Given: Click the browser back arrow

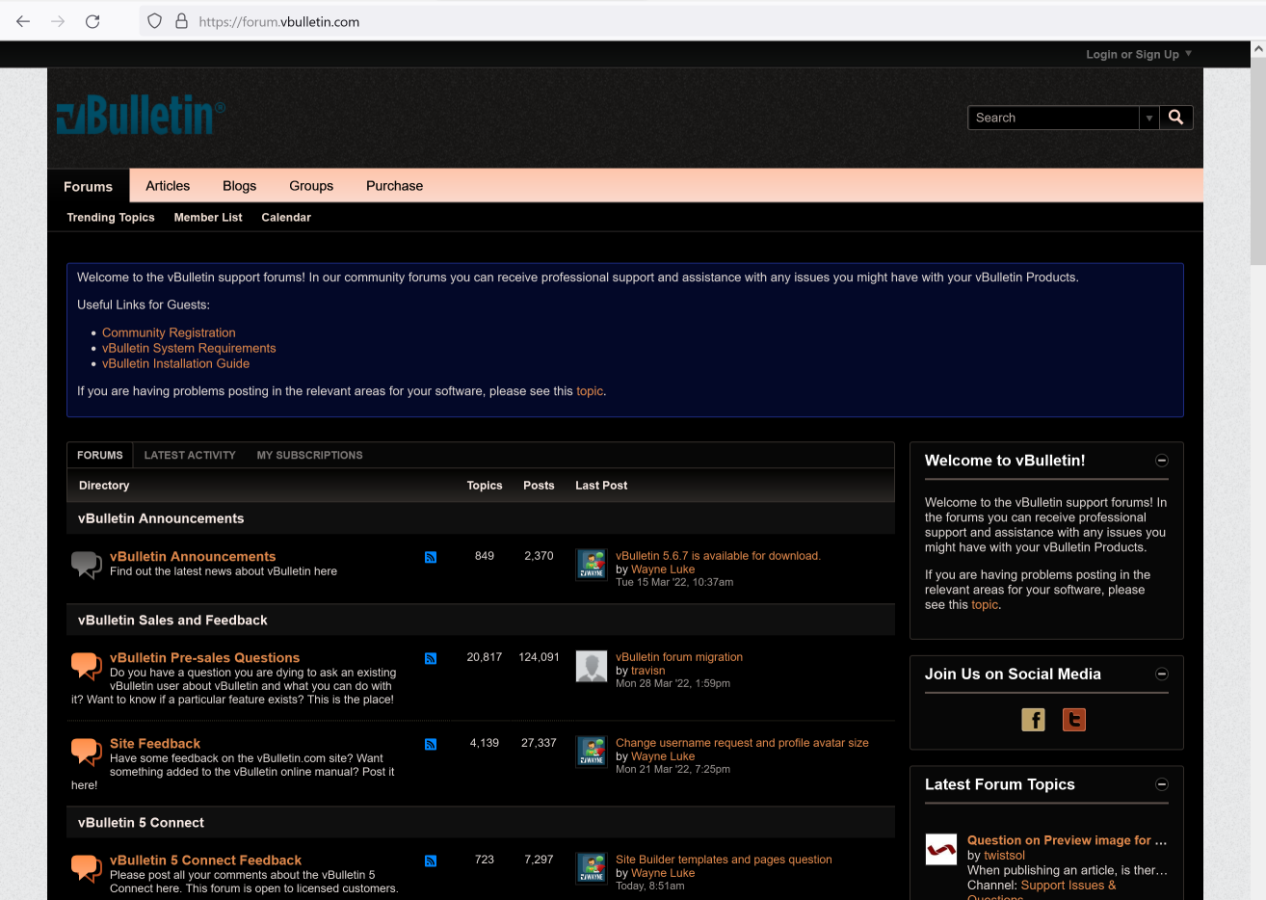Looking at the screenshot, I should point(23,21).
